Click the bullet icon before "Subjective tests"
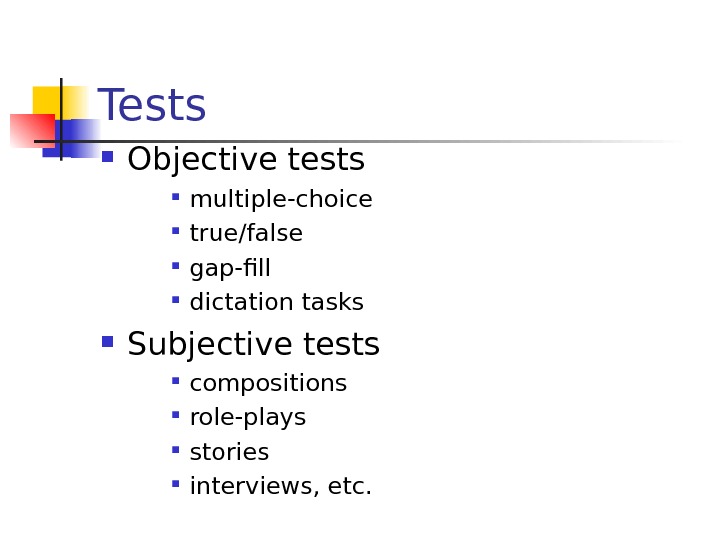 pos(108,342)
